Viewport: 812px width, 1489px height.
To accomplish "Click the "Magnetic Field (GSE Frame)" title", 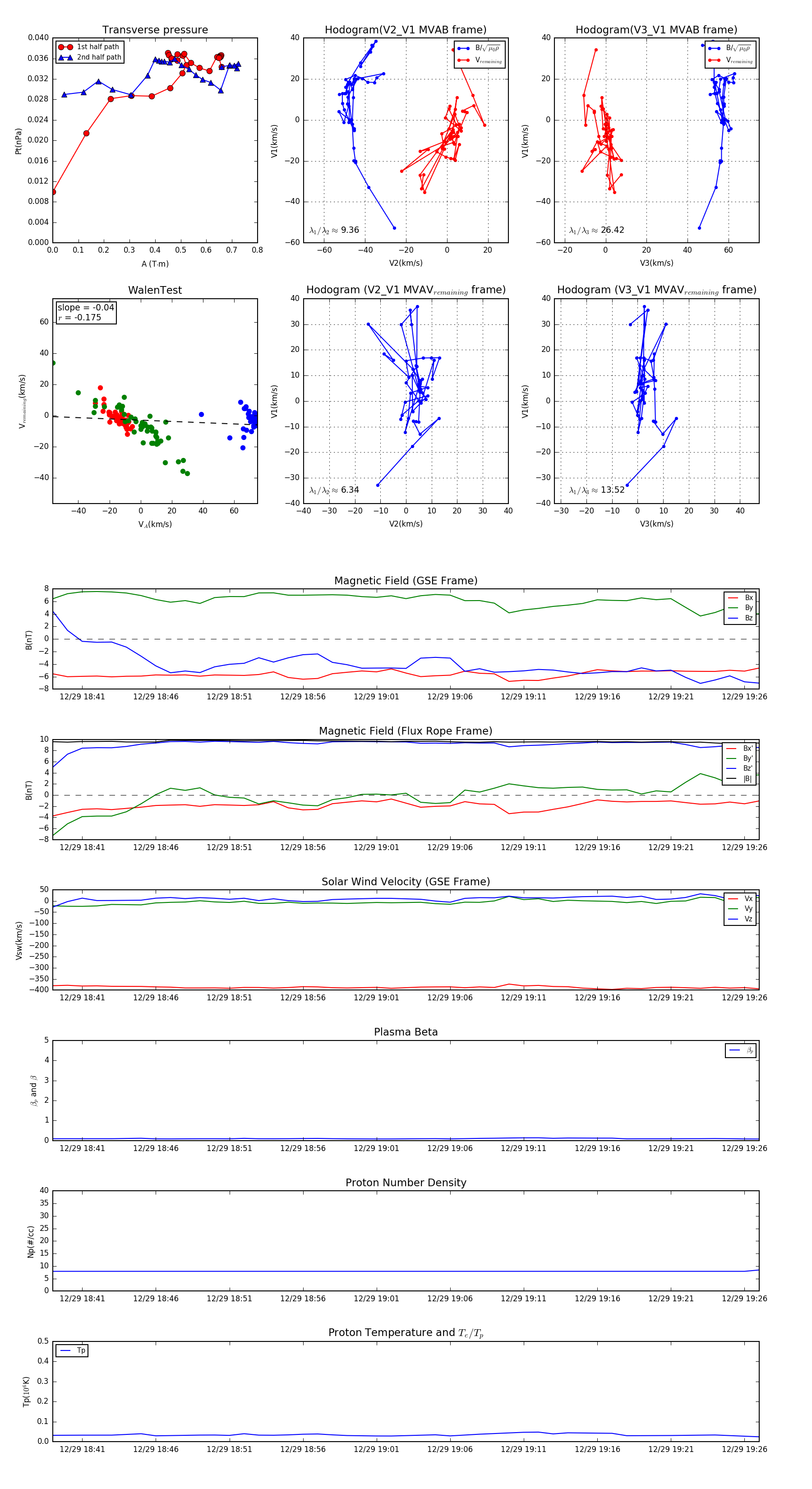I will click(406, 581).
